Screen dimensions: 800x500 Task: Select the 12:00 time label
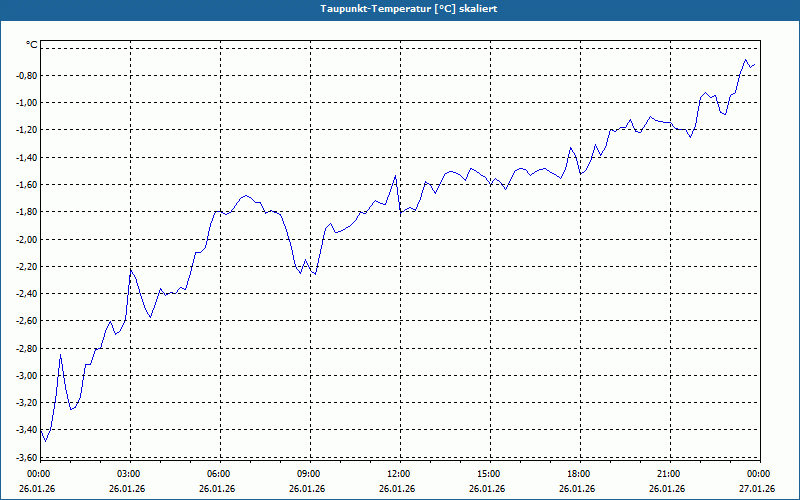click(x=399, y=474)
